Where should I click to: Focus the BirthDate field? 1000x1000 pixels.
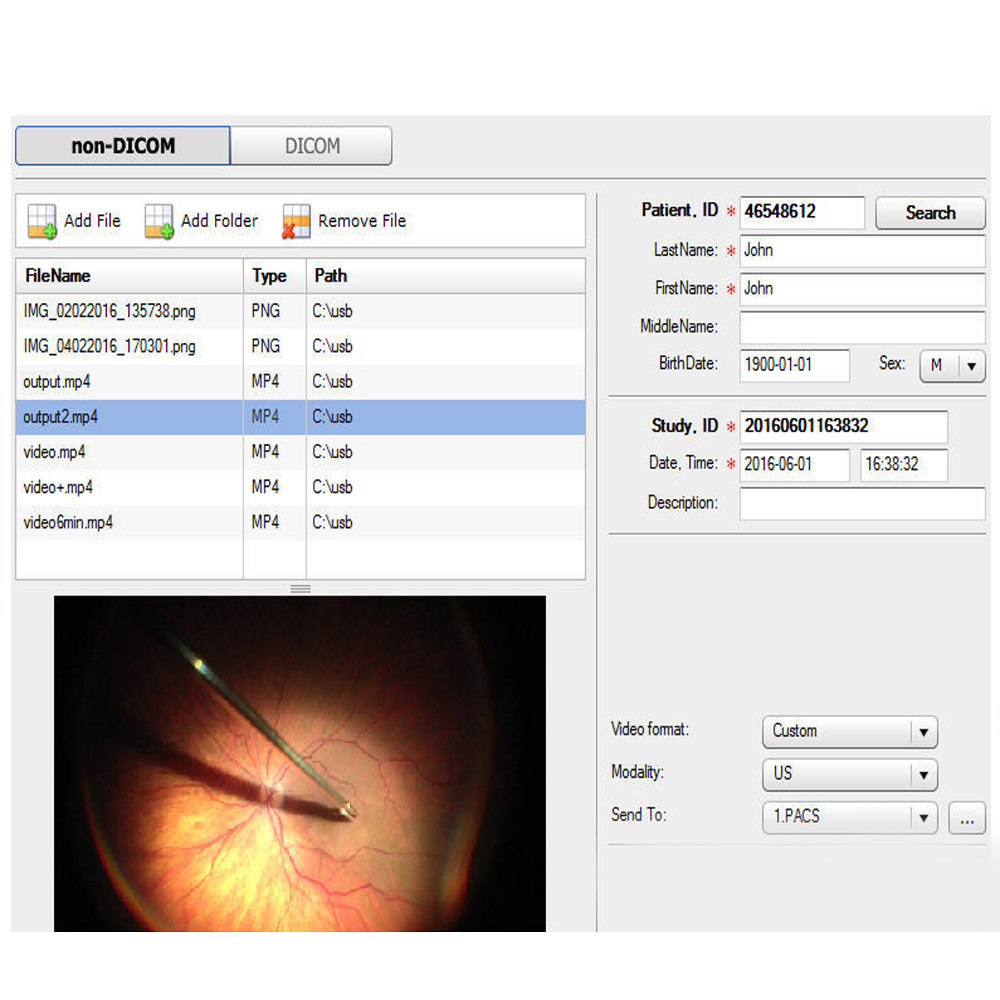(x=795, y=365)
